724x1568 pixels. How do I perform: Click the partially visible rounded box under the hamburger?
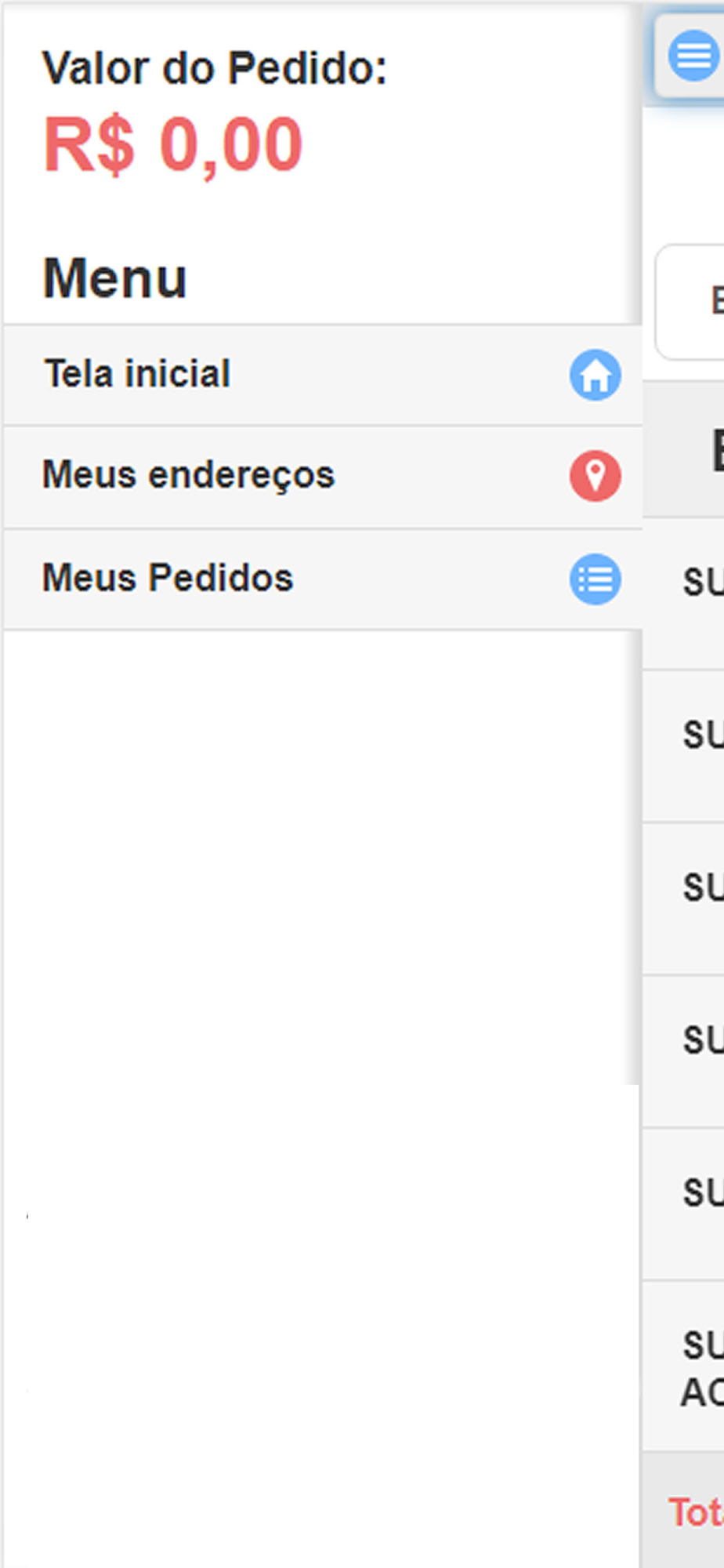[690, 302]
